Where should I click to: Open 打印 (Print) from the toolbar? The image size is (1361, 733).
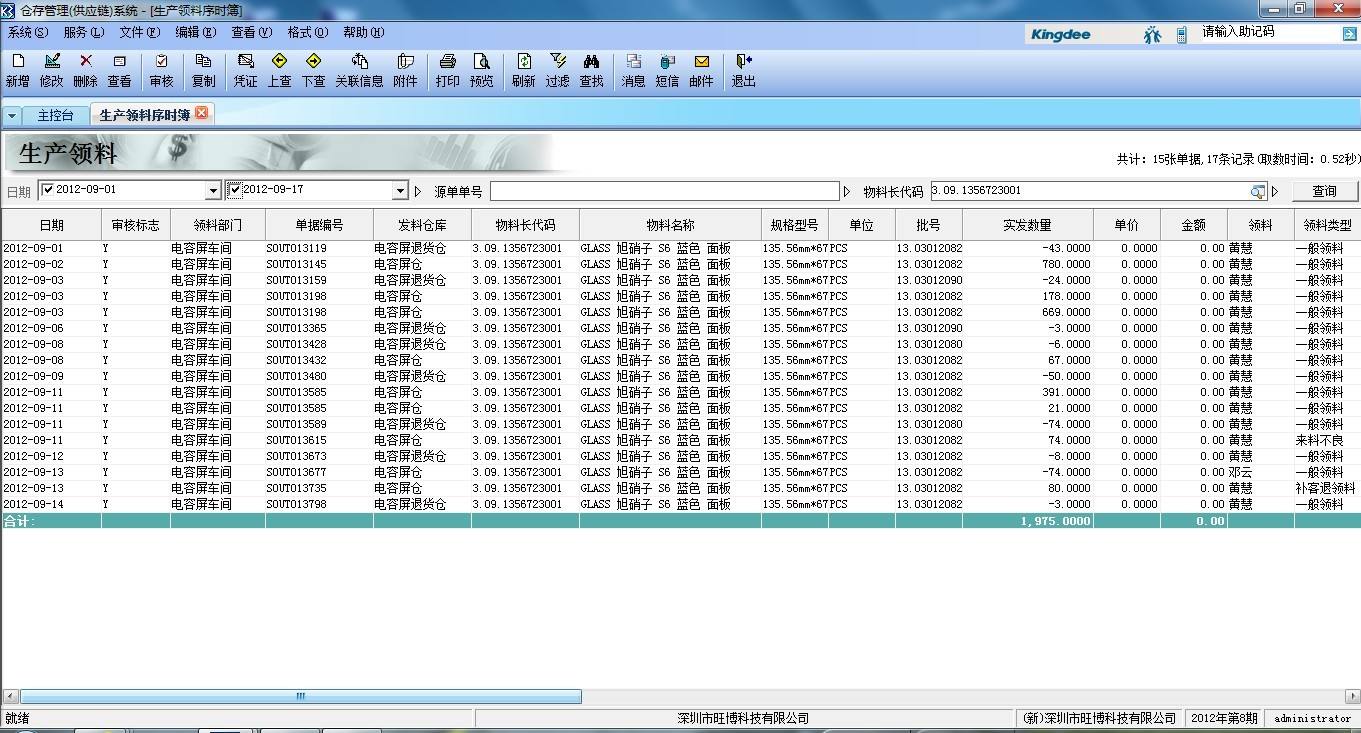[448, 70]
